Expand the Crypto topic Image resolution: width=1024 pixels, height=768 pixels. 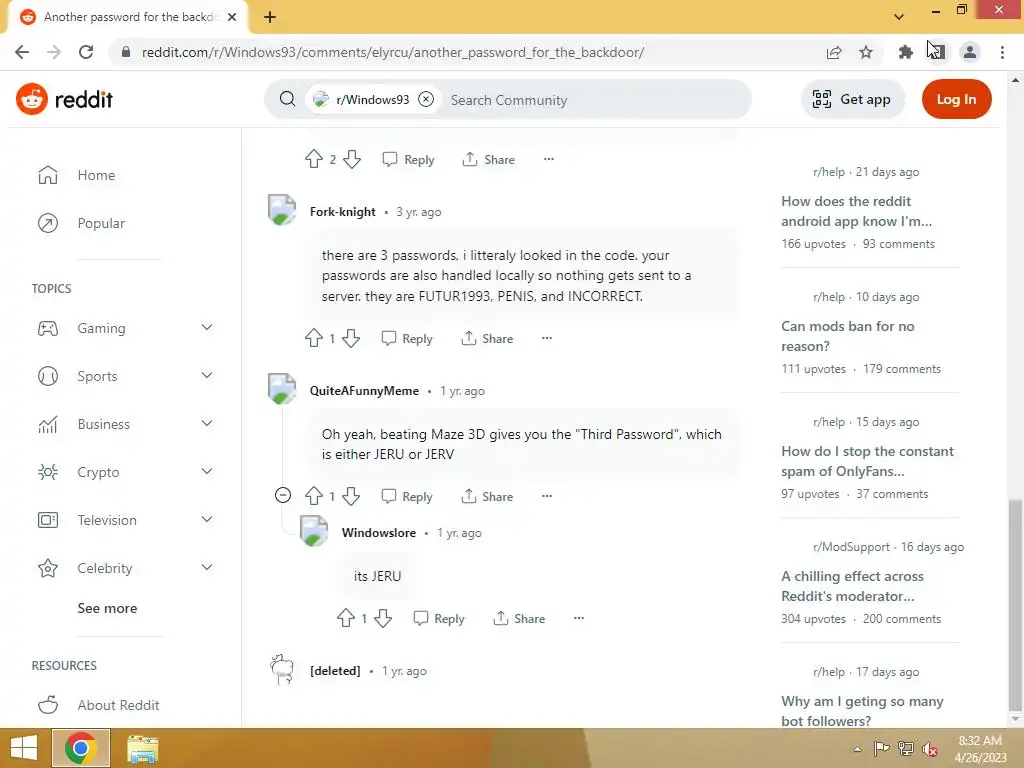tap(206, 472)
